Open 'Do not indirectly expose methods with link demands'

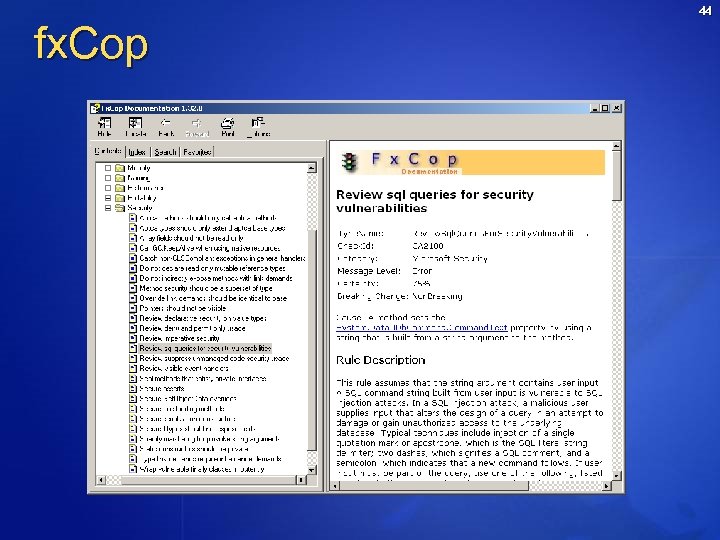(216, 278)
